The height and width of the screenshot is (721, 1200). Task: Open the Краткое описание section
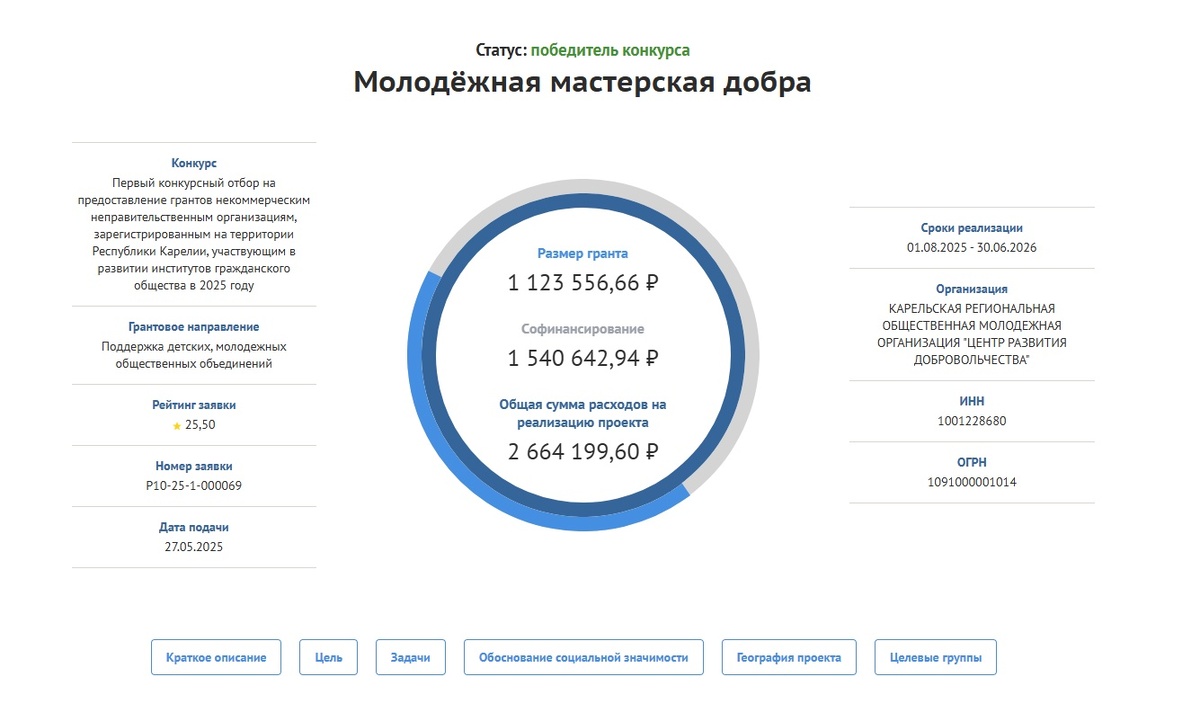(x=216, y=657)
